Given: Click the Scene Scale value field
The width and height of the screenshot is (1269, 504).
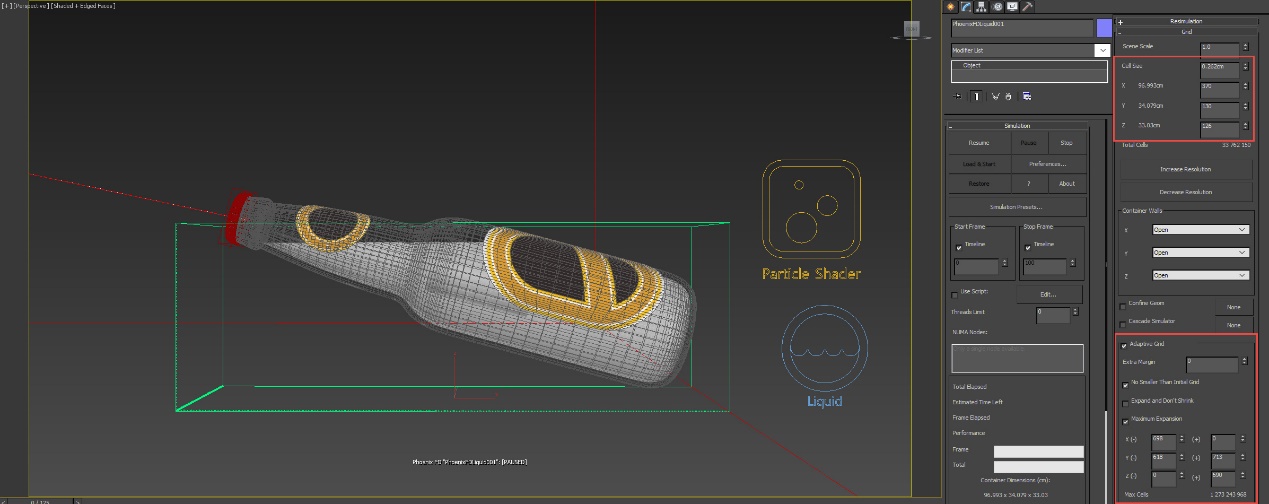Looking at the screenshot, I should (1218, 47).
